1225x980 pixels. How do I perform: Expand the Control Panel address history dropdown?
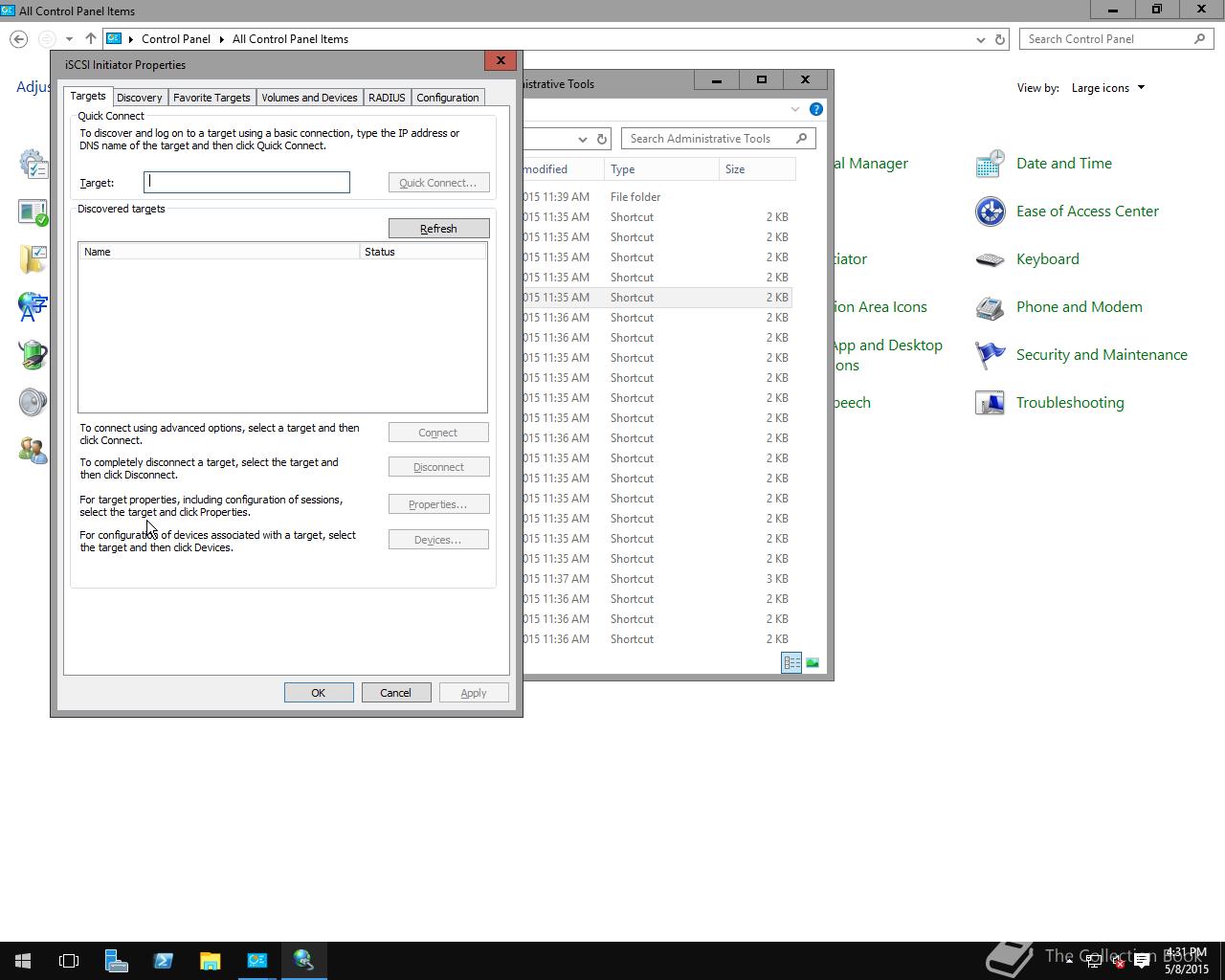point(980,39)
